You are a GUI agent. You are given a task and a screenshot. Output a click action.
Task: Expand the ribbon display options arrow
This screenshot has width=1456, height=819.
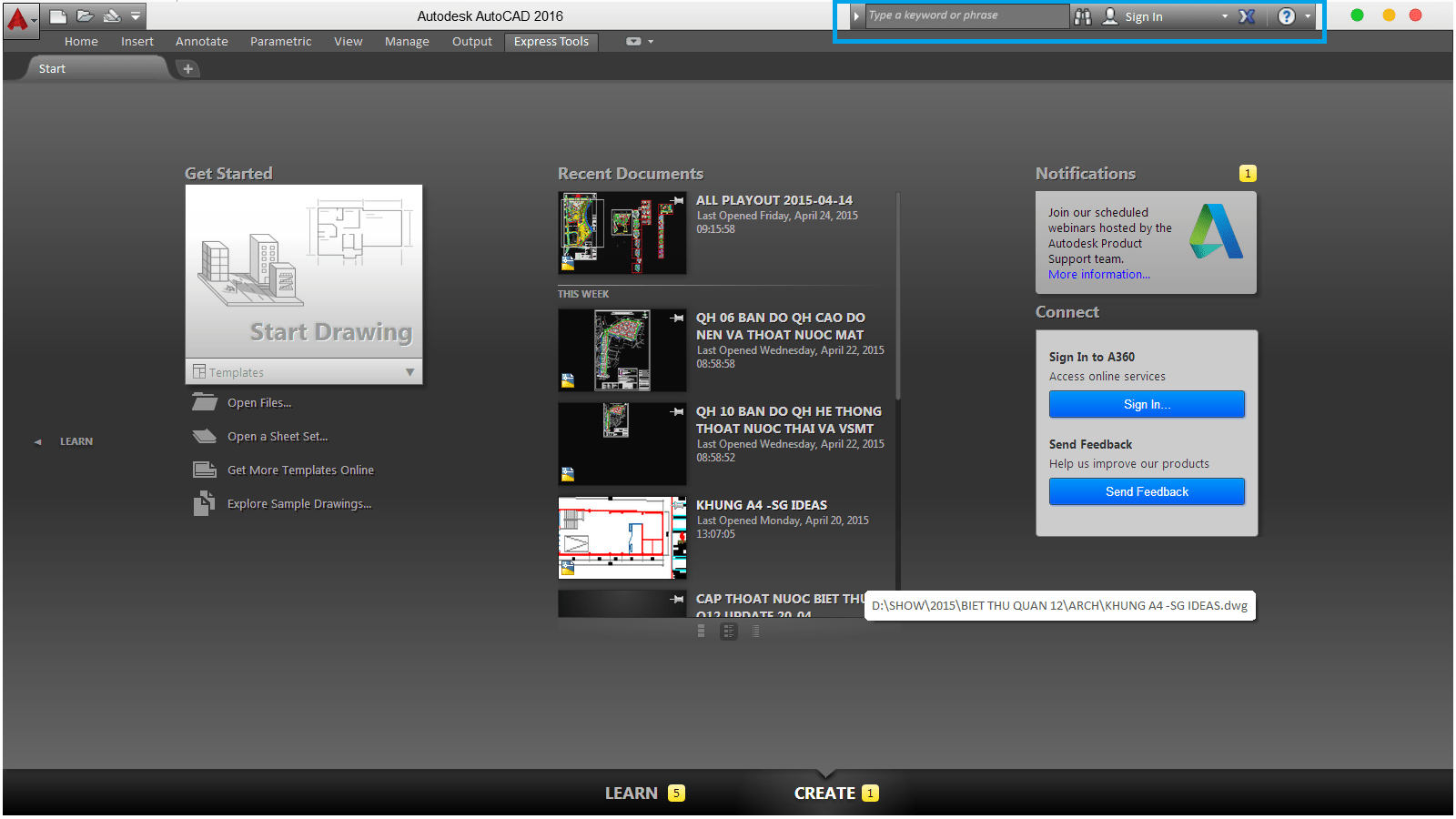tap(651, 42)
